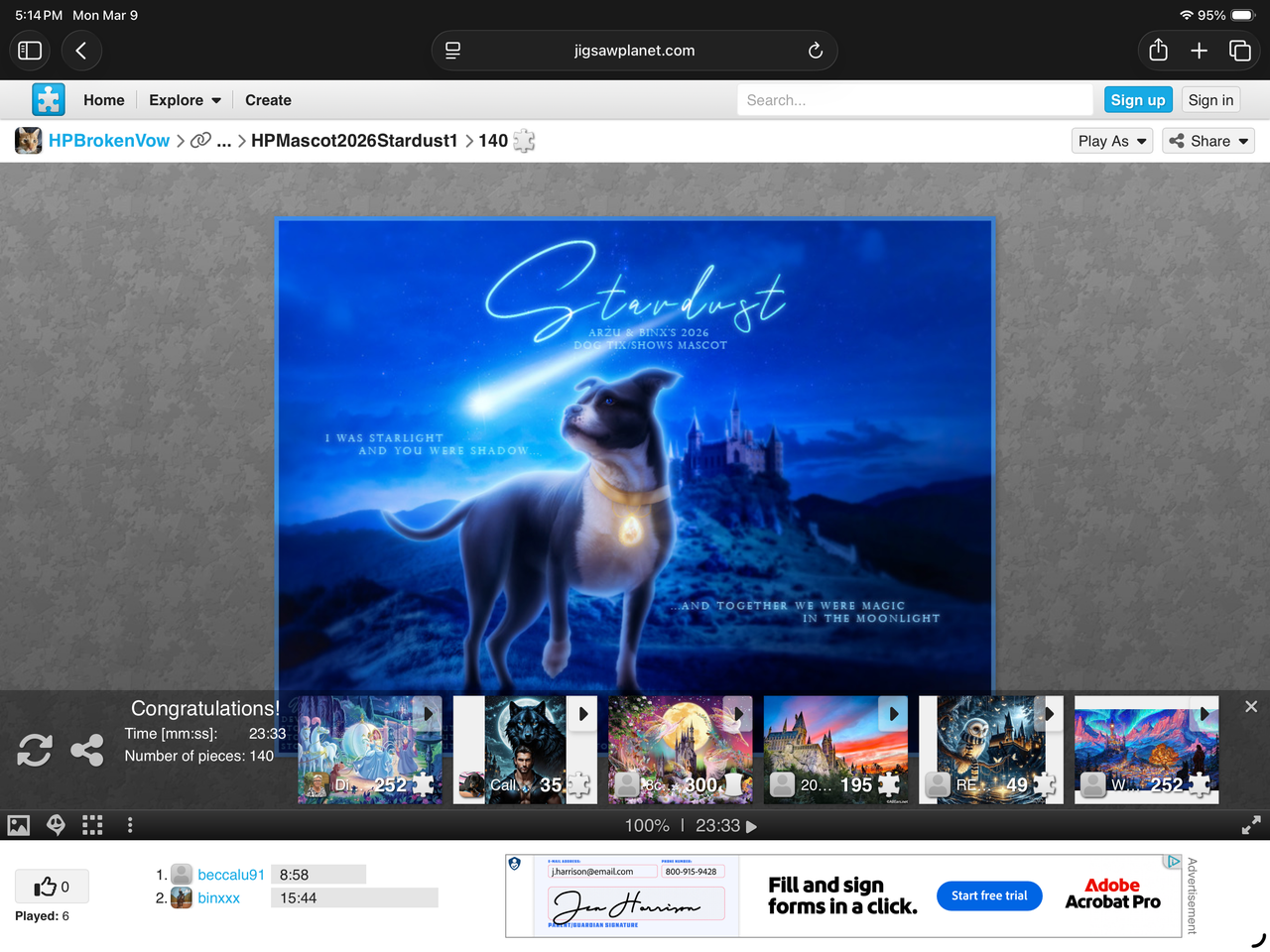Click the Sign up button
The width and height of the screenshot is (1270, 952).
point(1138,100)
